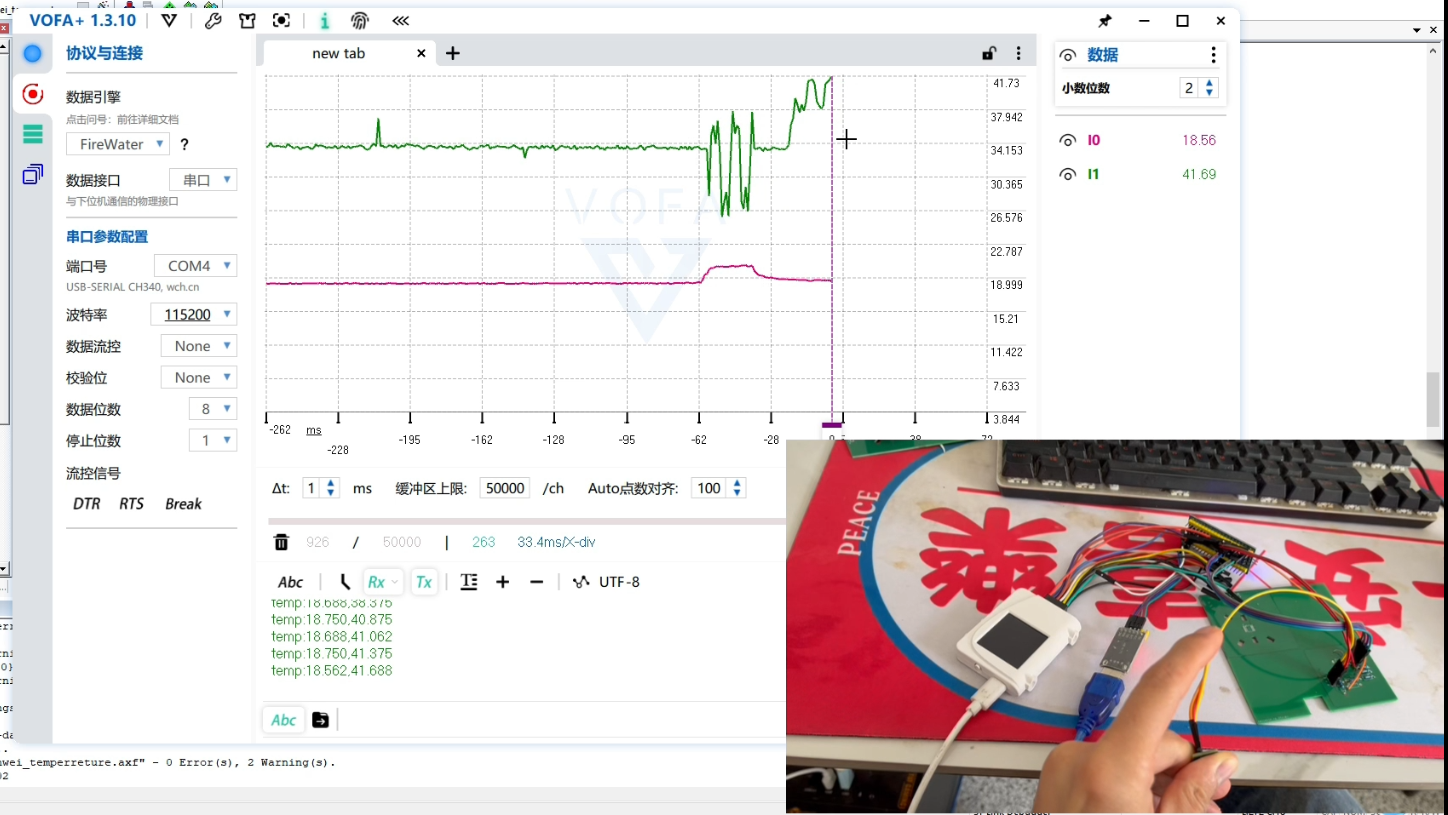Click the DTR flow control signal button
Image resolution: width=1448 pixels, height=815 pixels.
click(x=87, y=504)
